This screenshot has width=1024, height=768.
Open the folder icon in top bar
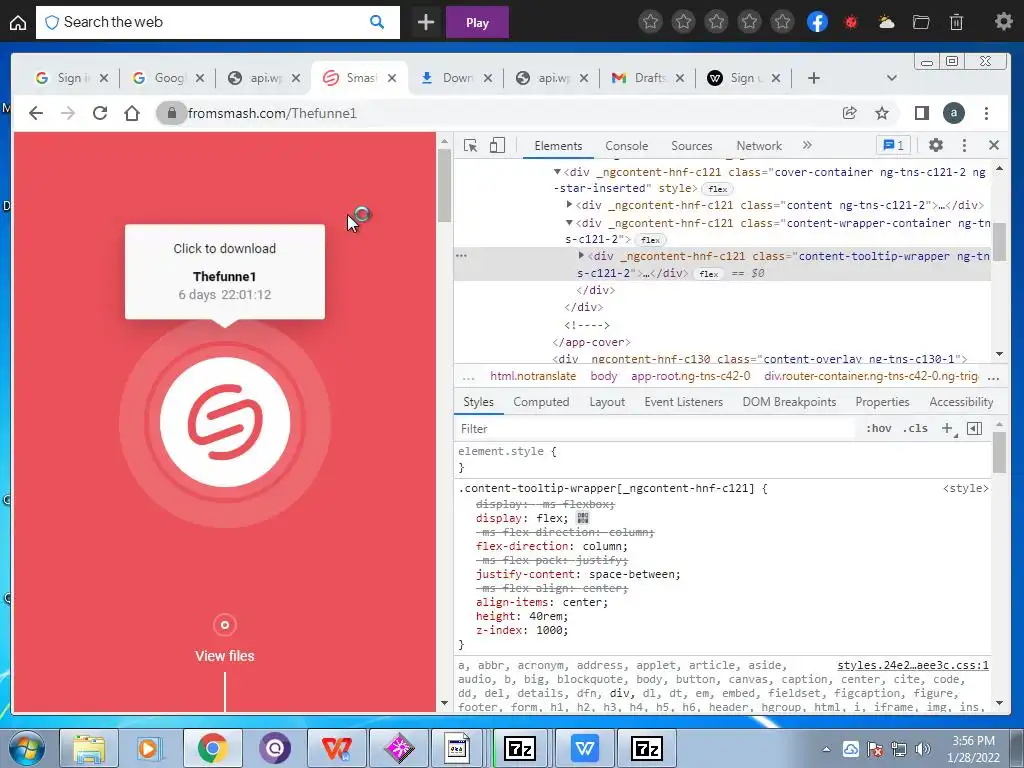[921, 22]
